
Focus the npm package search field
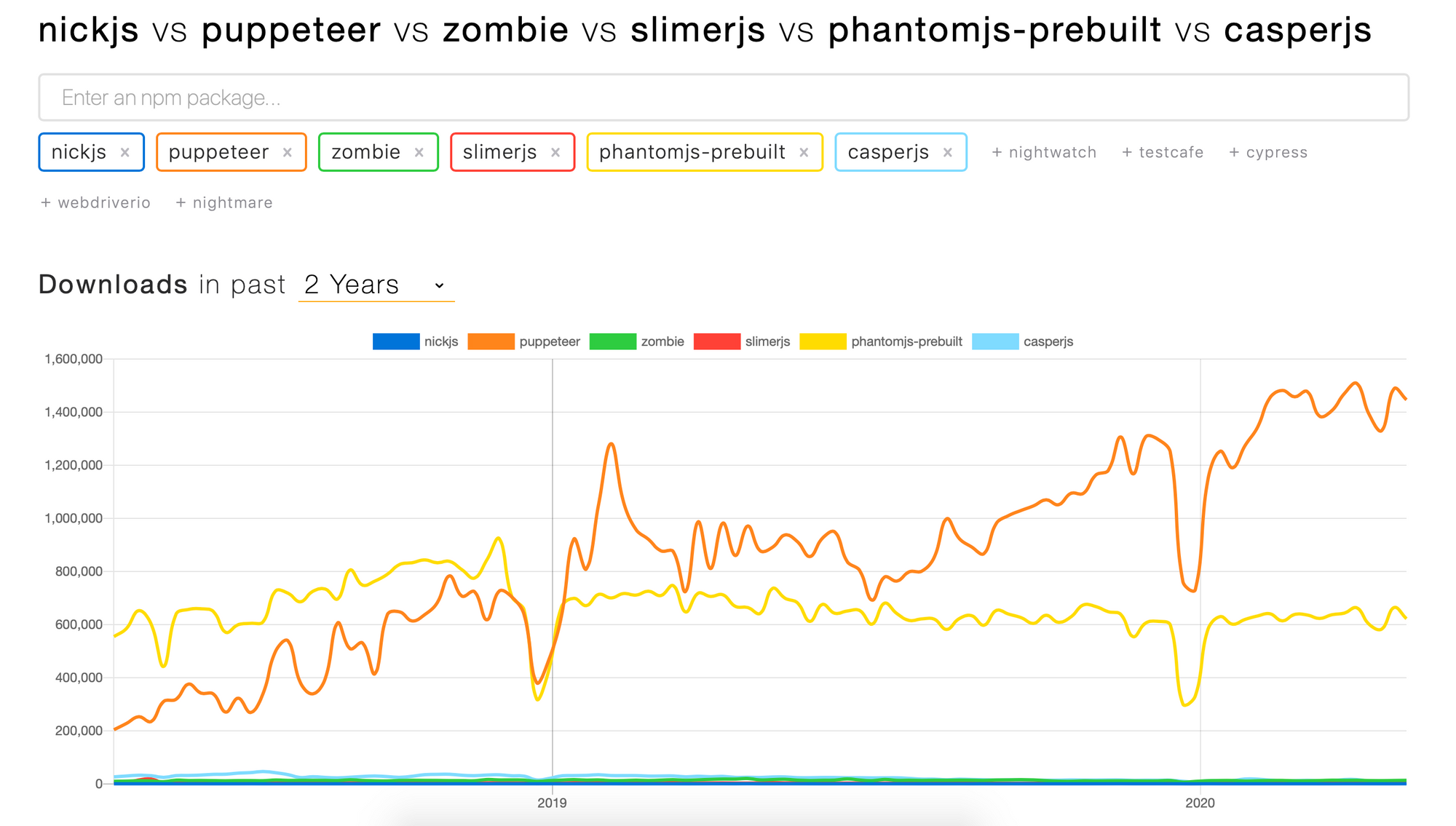coord(724,98)
